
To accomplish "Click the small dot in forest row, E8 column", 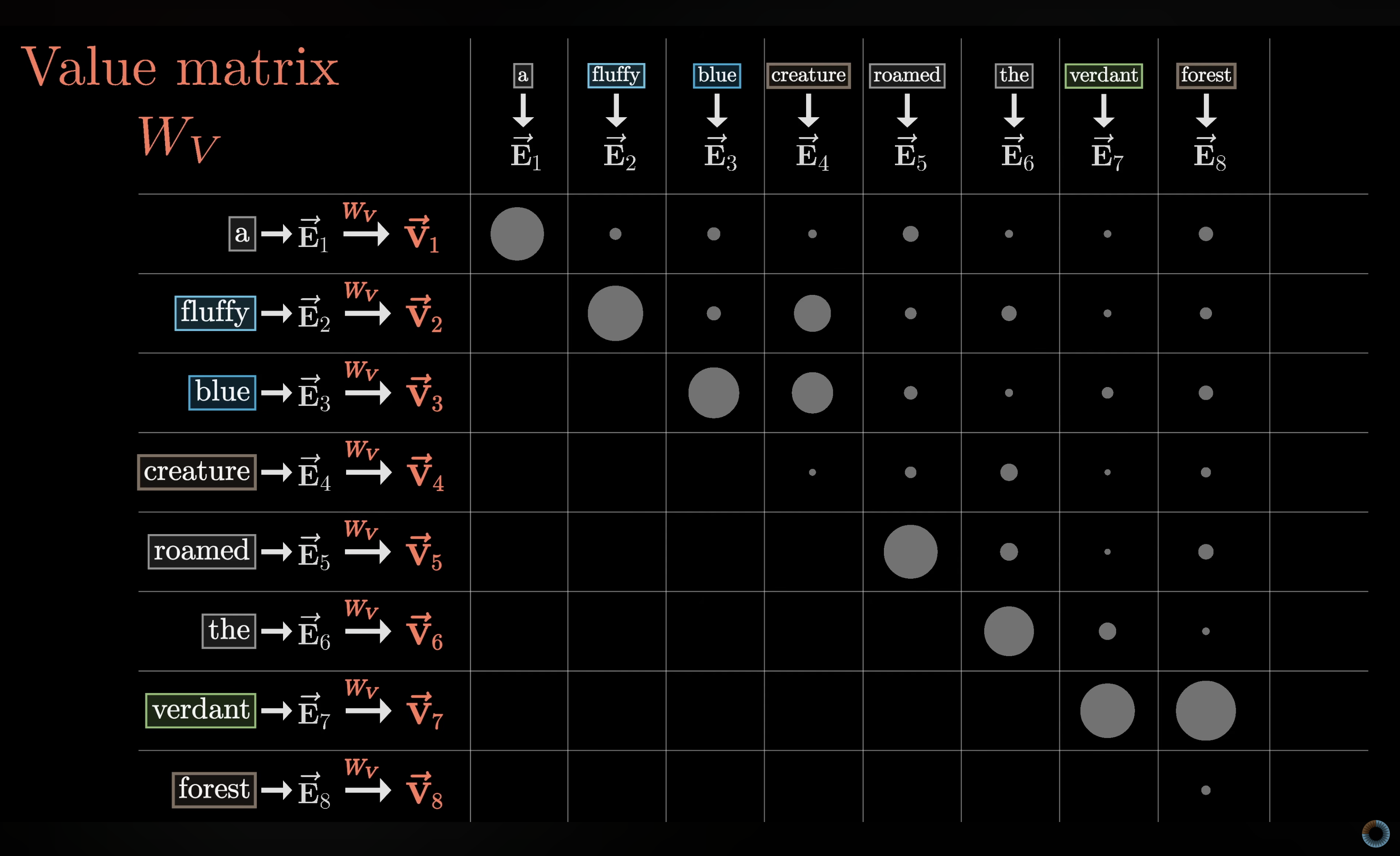I will tap(1206, 790).
